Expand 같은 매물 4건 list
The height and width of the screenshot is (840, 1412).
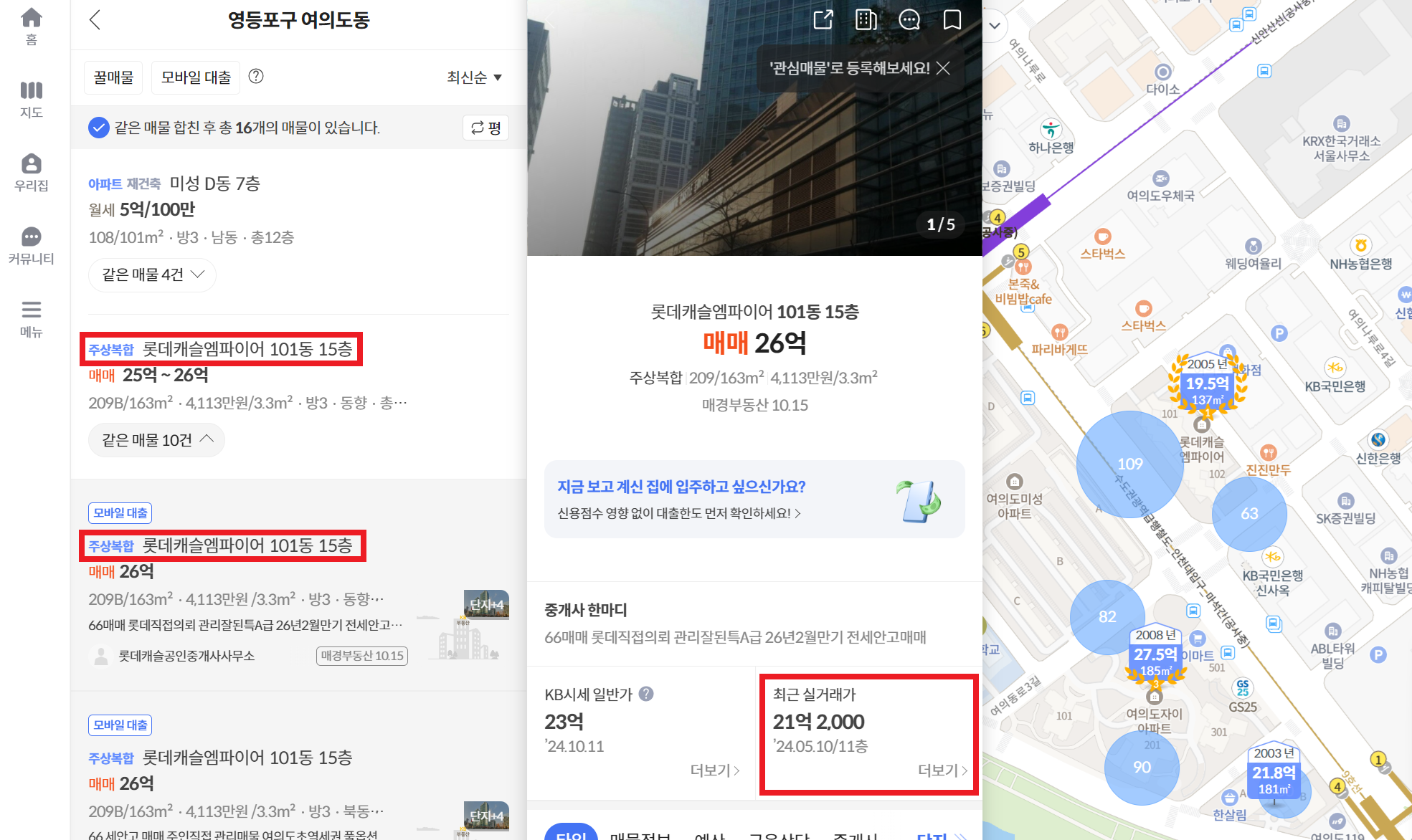152,275
